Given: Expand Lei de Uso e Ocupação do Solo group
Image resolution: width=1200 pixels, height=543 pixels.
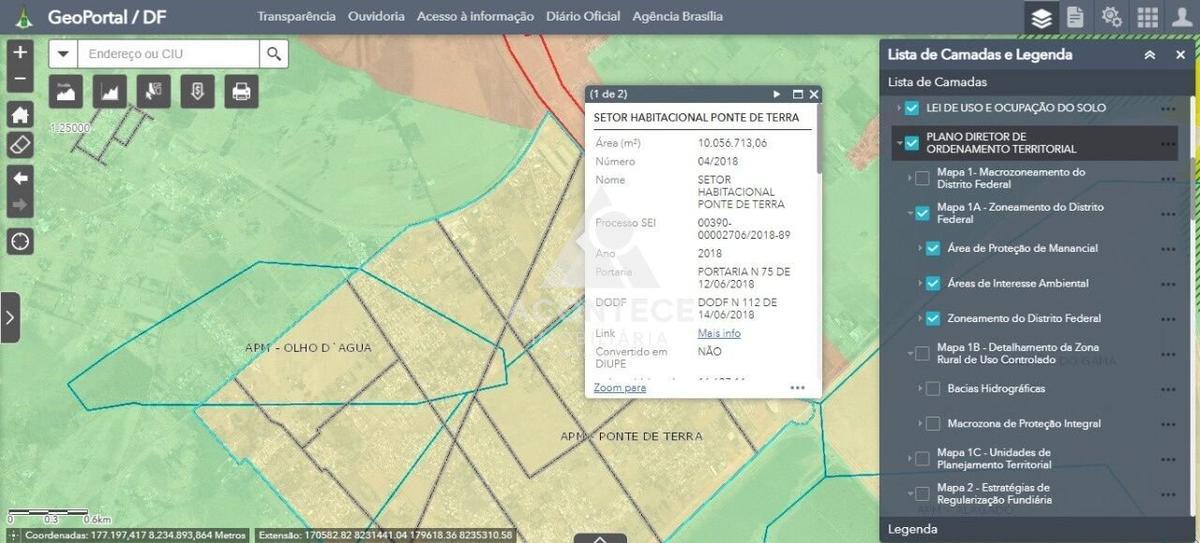Looking at the screenshot, I should pyautogui.click(x=900, y=108).
